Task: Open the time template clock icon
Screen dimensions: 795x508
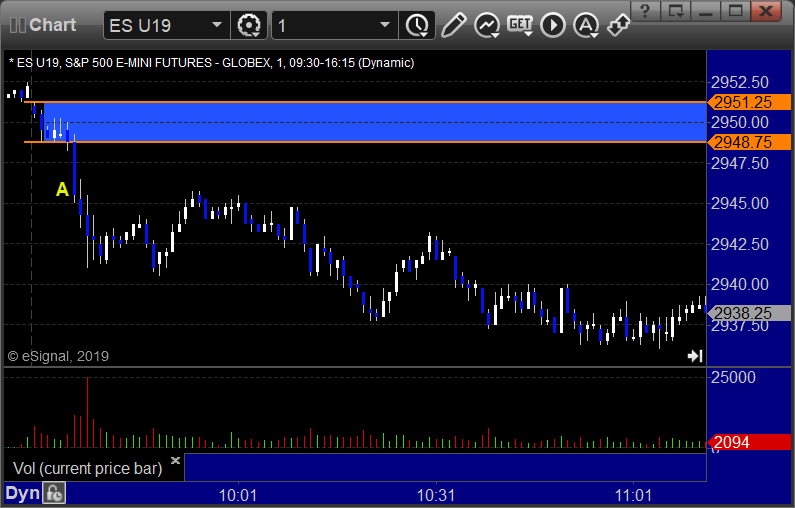Action: [x=417, y=25]
